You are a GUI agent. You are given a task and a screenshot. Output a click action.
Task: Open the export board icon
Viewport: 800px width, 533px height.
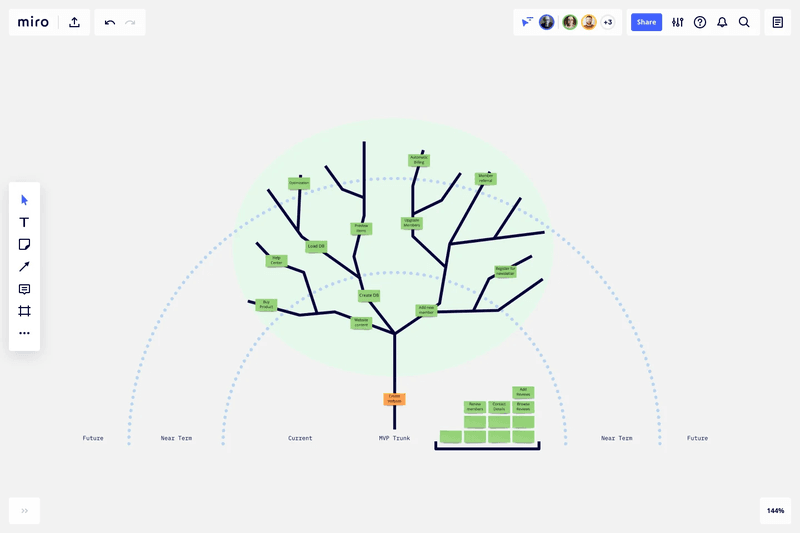click(74, 22)
